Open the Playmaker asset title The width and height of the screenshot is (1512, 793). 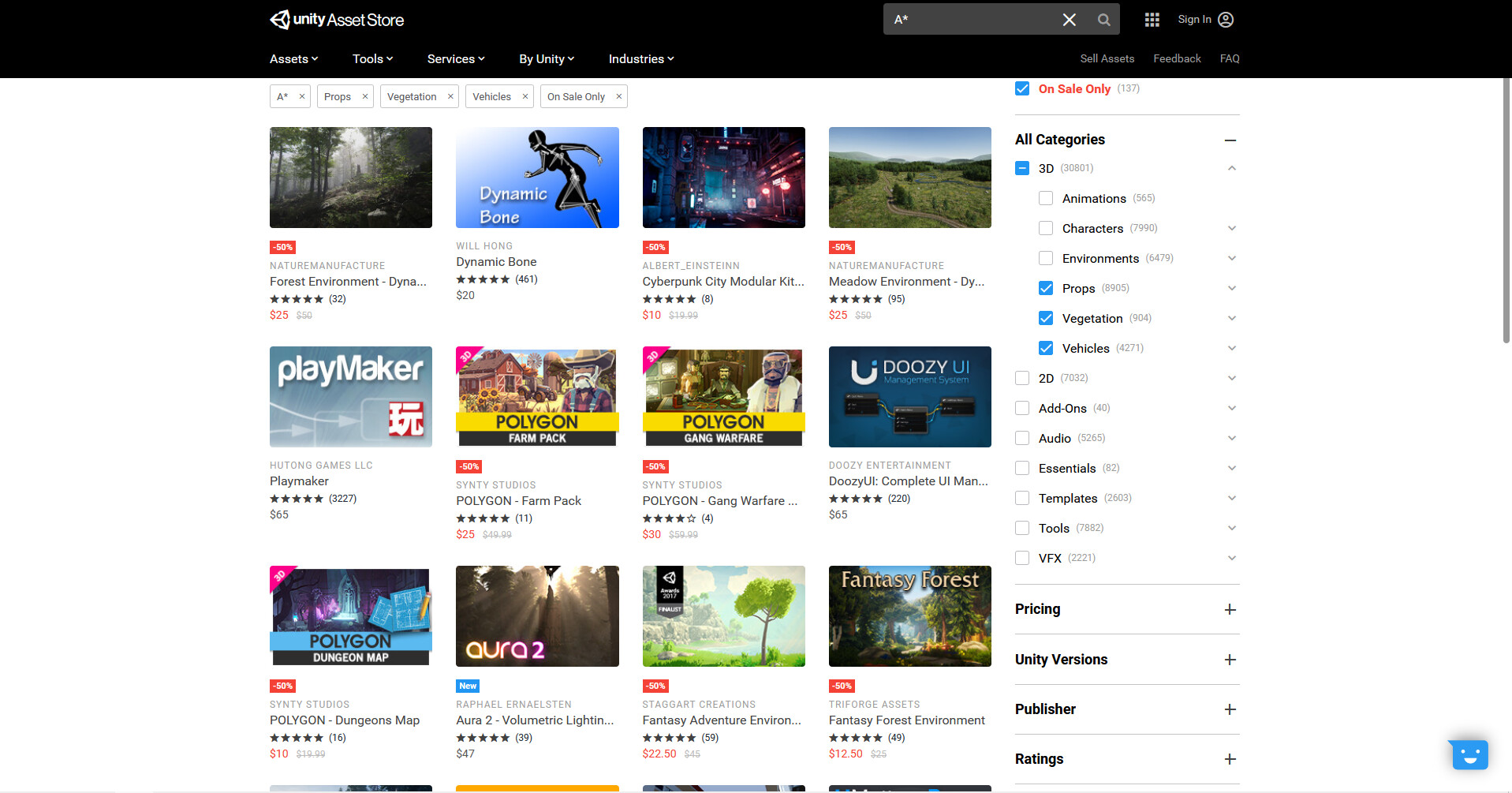click(299, 481)
